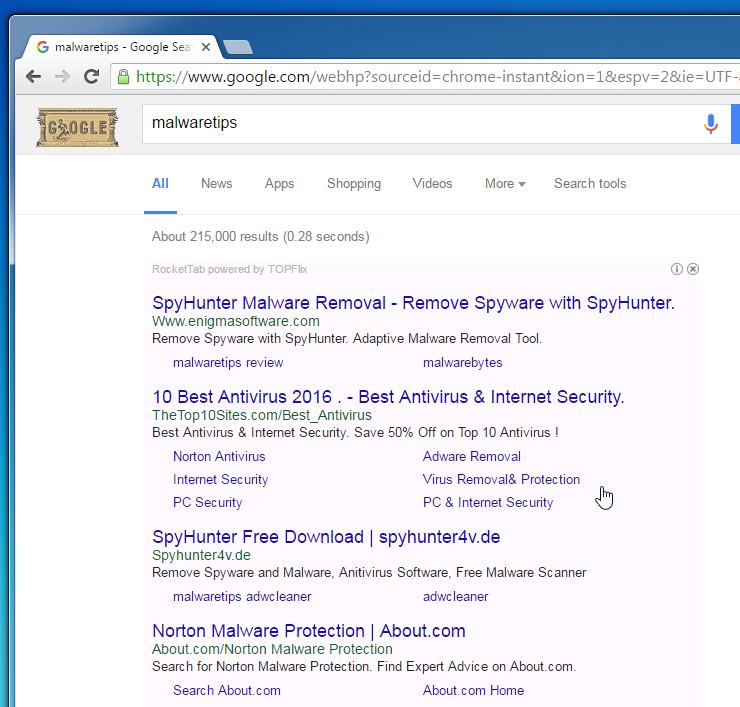Image resolution: width=740 pixels, height=707 pixels.
Task: Click 'Free Malware Scanner' description text
Action: [521, 573]
